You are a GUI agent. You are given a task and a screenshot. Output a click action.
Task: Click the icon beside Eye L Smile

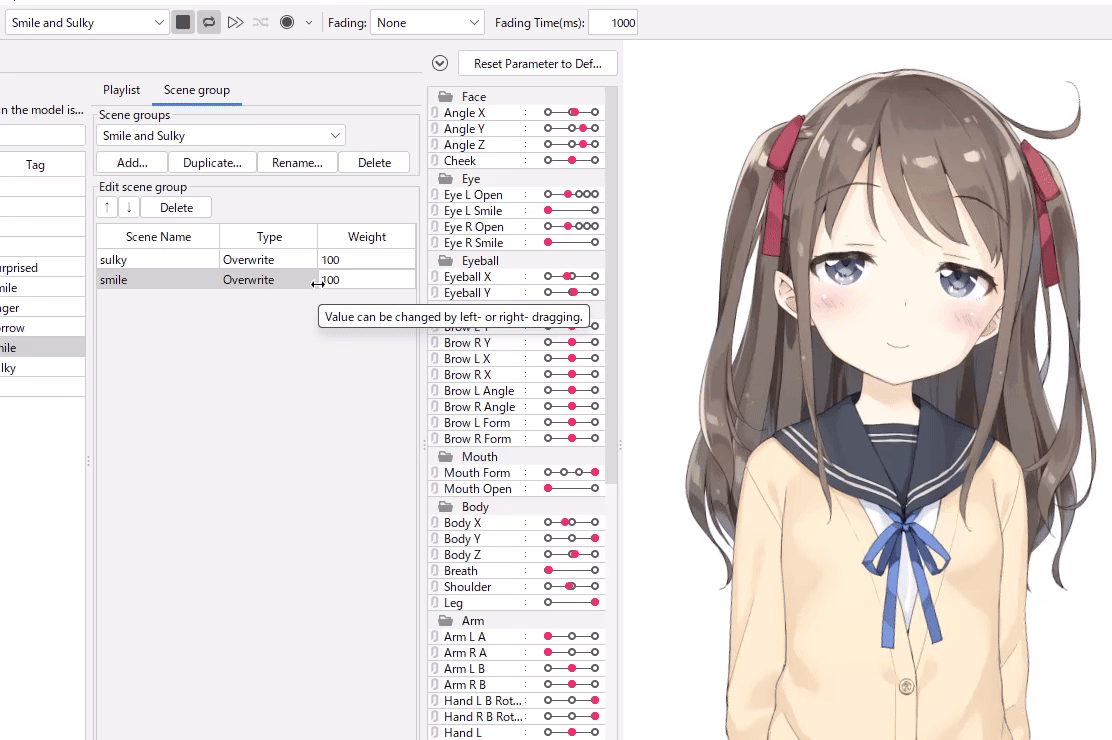[435, 211]
